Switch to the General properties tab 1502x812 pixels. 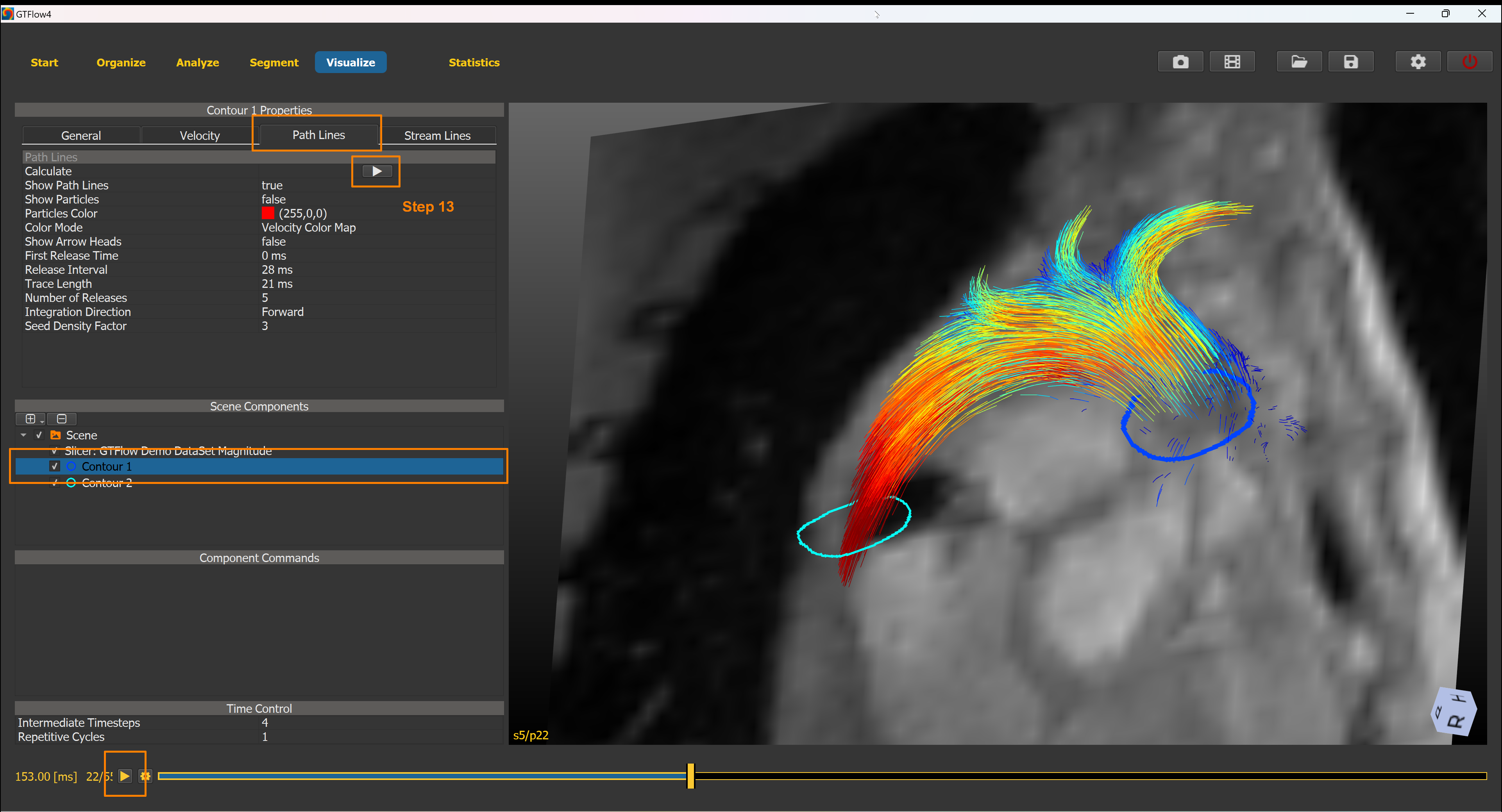(81, 135)
